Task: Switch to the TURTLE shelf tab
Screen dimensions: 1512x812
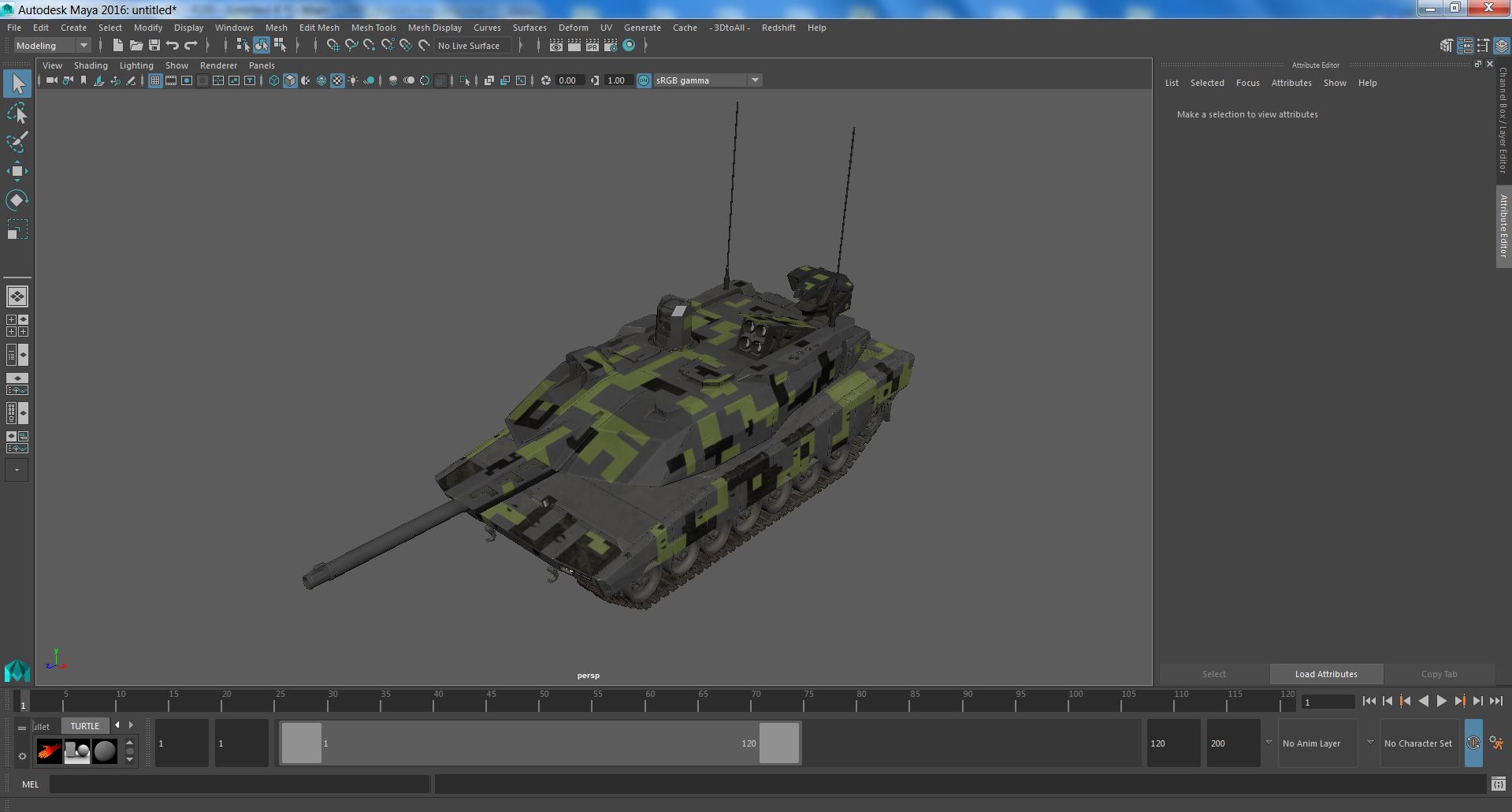Action: click(x=85, y=726)
